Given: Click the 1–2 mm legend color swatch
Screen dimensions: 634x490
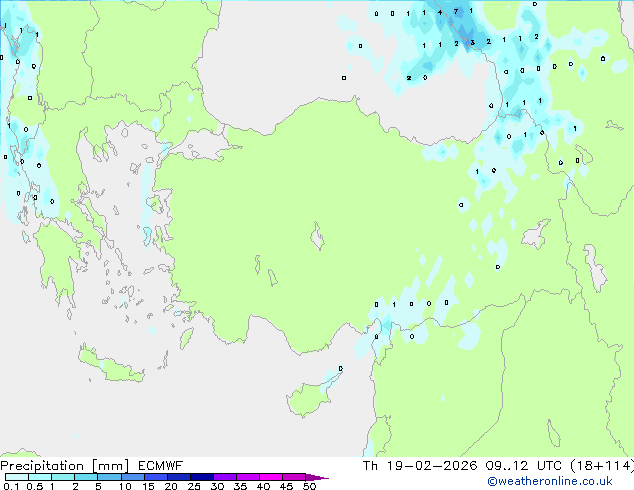Looking at the screenshot, I should click(x=63, y=477).
